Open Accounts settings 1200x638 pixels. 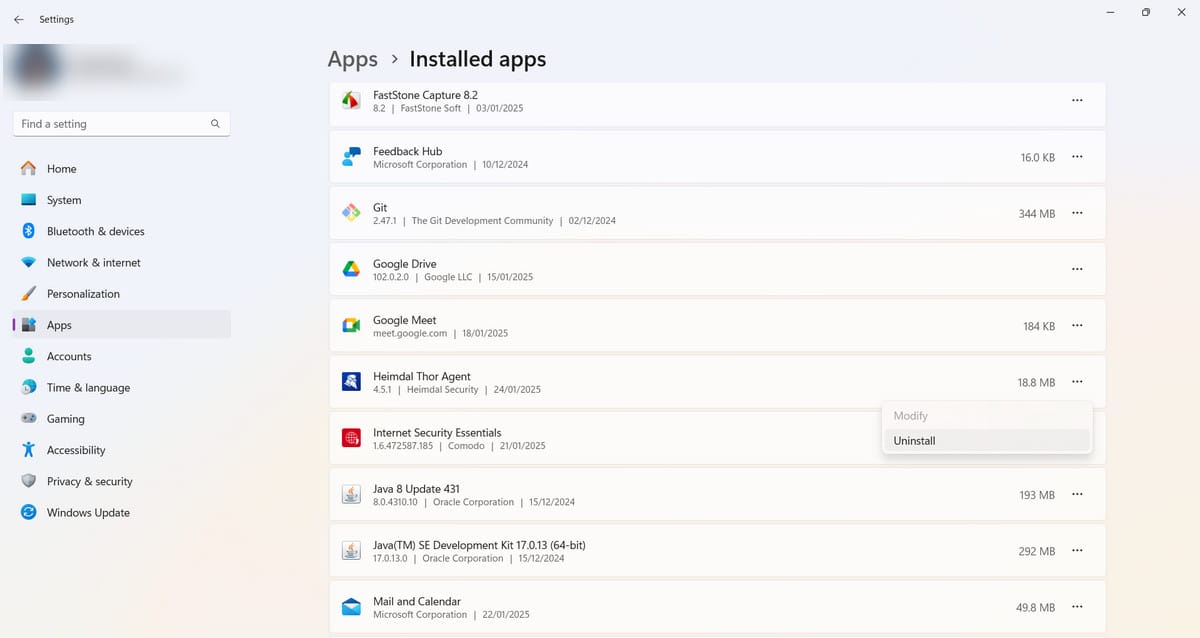[x=121, y=356]
